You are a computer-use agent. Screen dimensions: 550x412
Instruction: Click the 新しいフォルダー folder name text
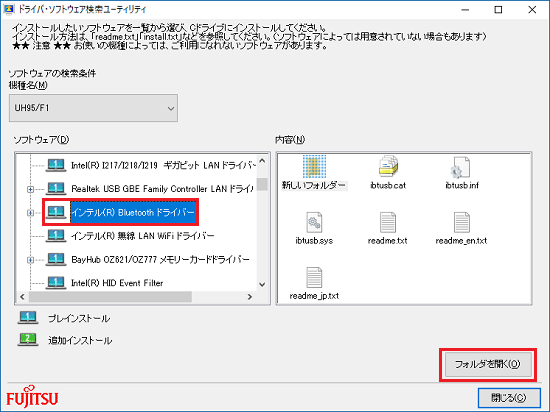[x=314, y=185]
